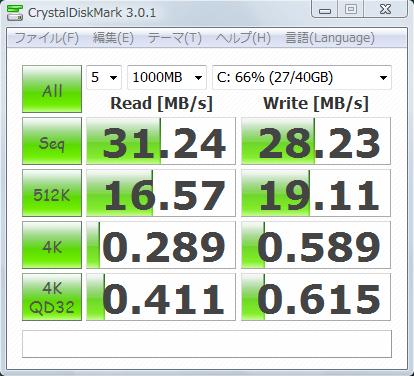Click the 4K read result 0.289
Image resolution: width=414 pixels, height=376 pixels.
[x=161, y=245]
